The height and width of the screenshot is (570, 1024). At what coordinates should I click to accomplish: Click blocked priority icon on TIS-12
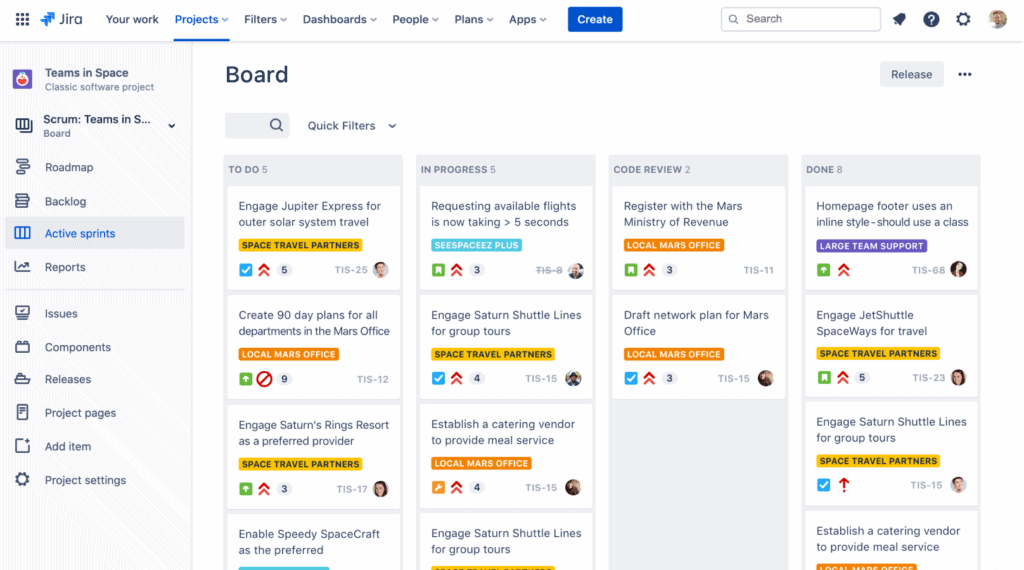point(264,379)
